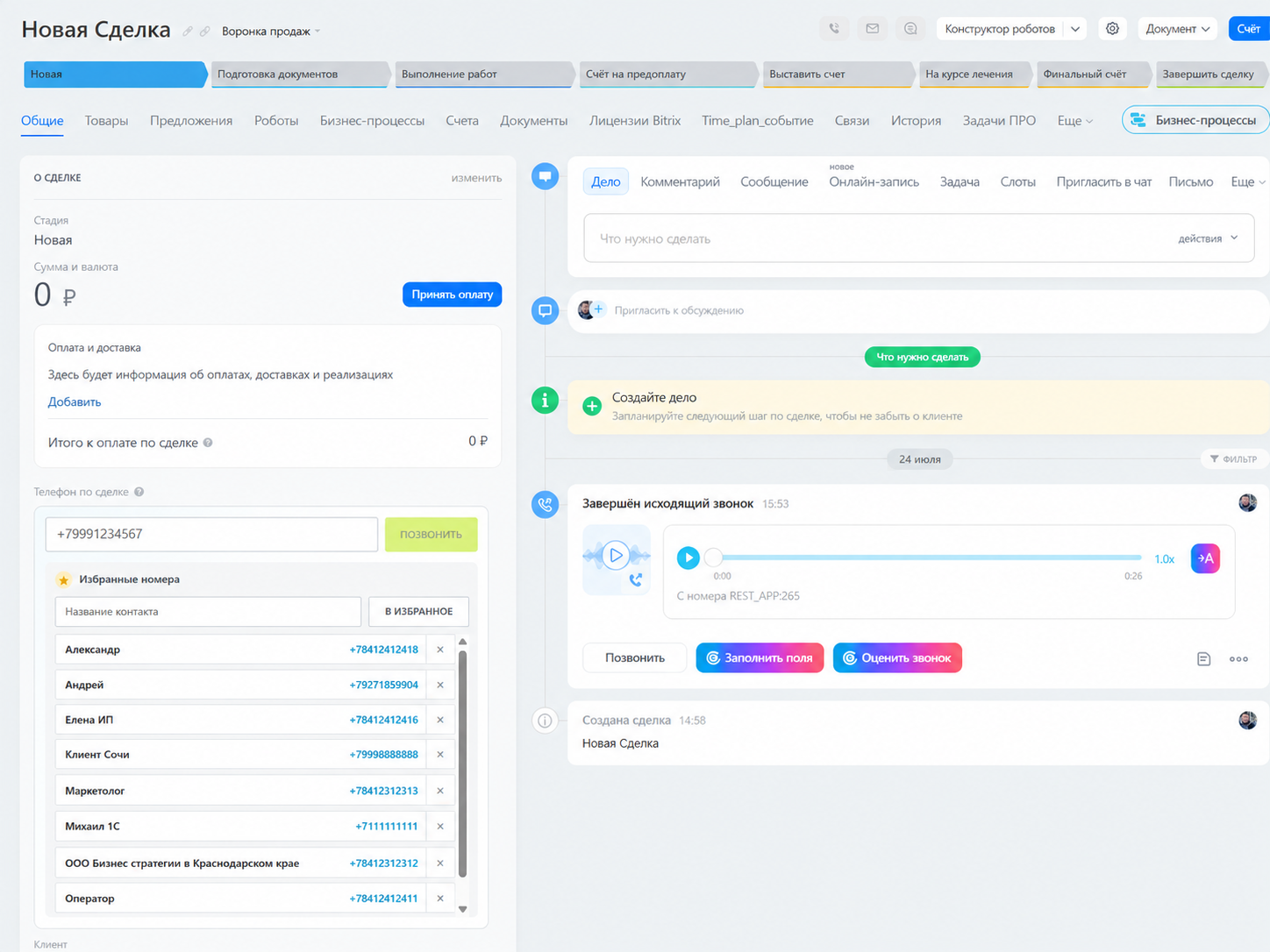This screenshot has width=1270, height=952.
Task: Open the email envelope icon in header
Action: pos(873,29)
